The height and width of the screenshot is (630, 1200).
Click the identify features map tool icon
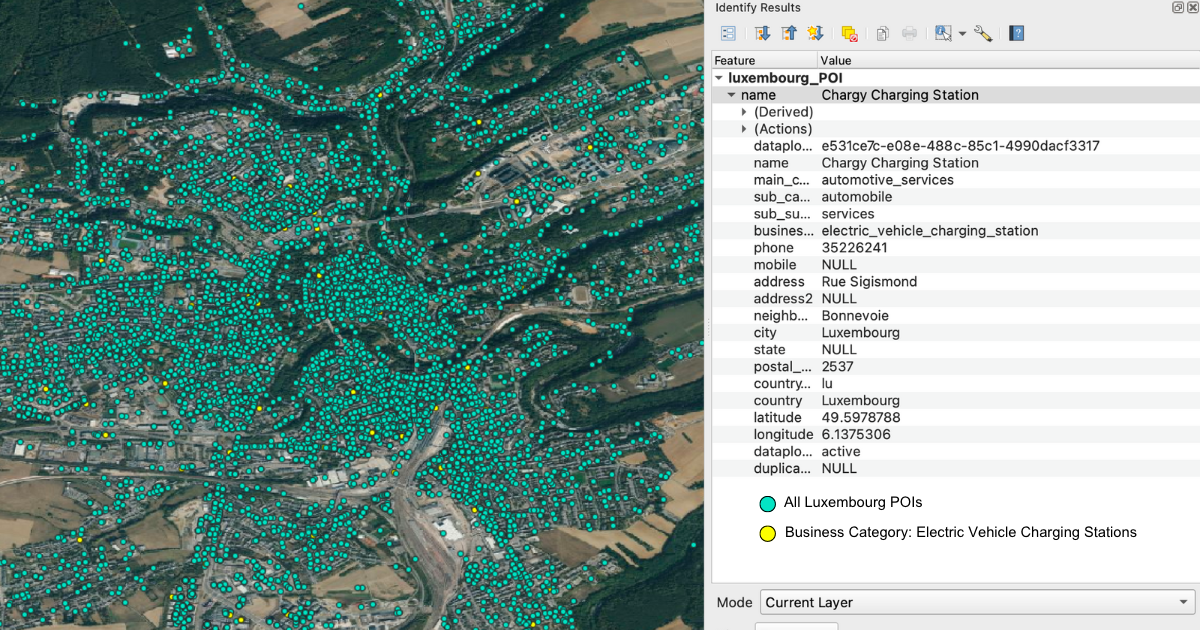(942, 33)
